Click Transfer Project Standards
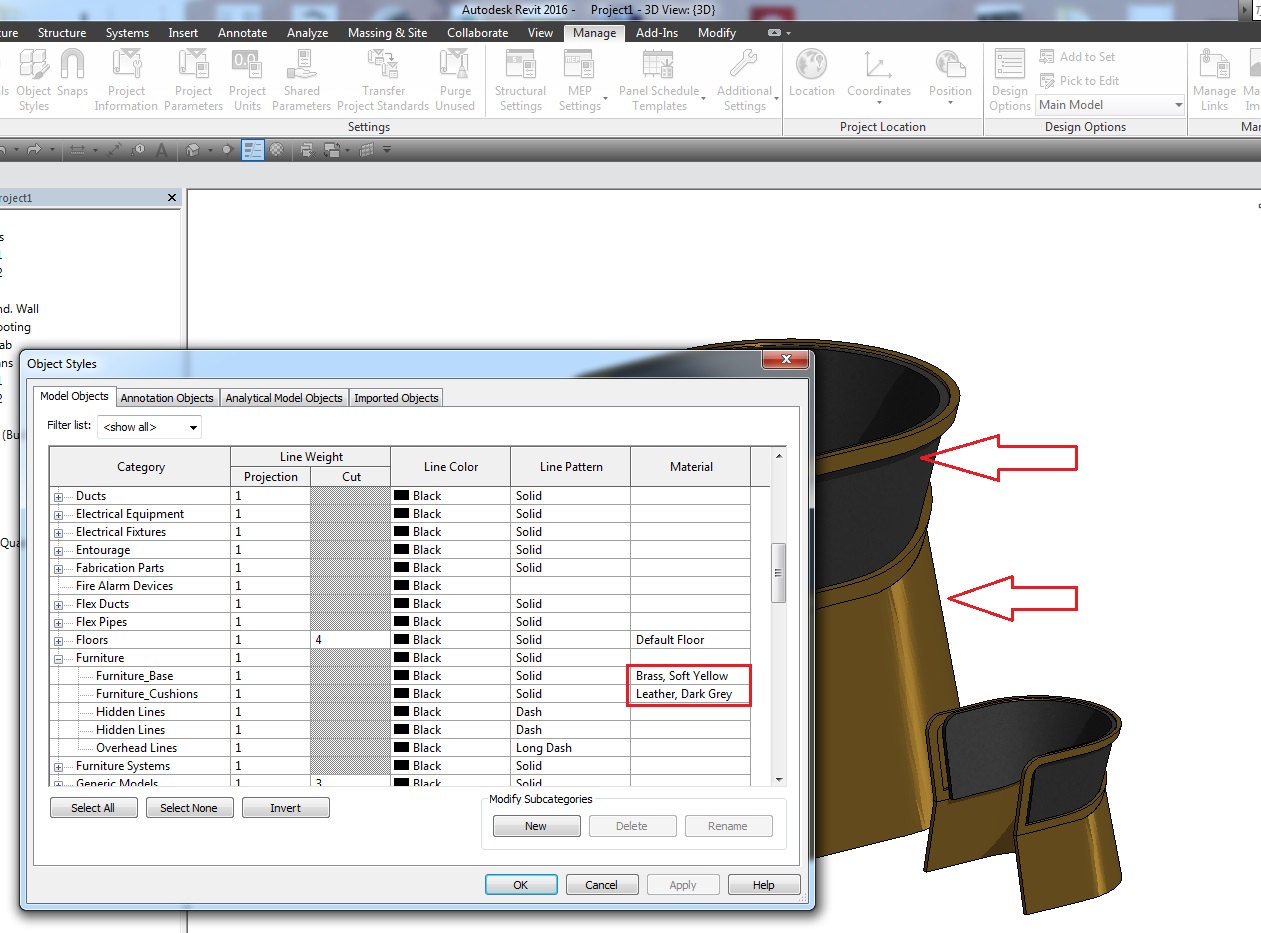Viewport: 1261px width, 933px height. [x=383, y=80]
